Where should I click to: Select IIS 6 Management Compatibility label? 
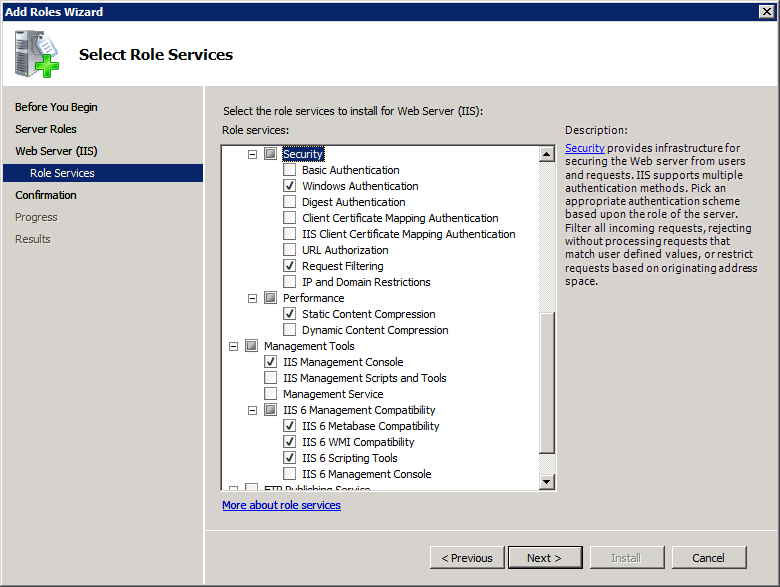click(359, 410)
